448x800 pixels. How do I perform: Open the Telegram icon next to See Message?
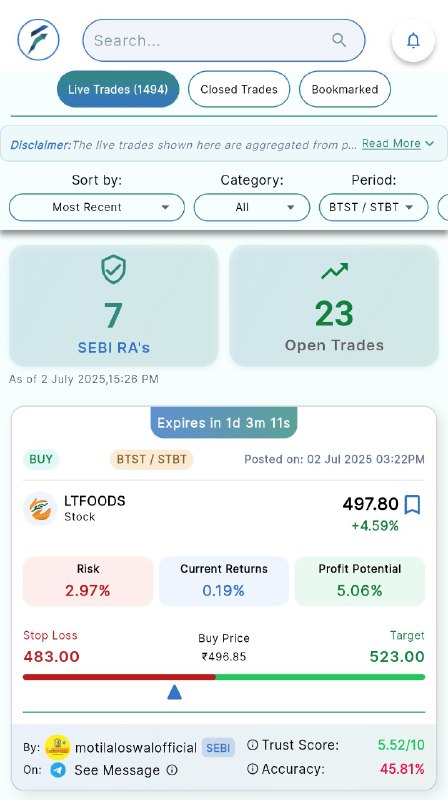coord(58,769)
